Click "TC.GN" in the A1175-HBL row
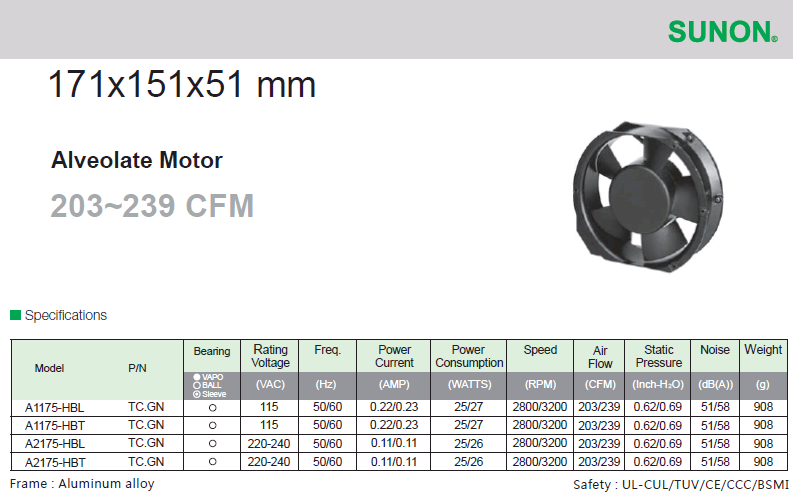The image size is (793, 502). click(146, 407)
